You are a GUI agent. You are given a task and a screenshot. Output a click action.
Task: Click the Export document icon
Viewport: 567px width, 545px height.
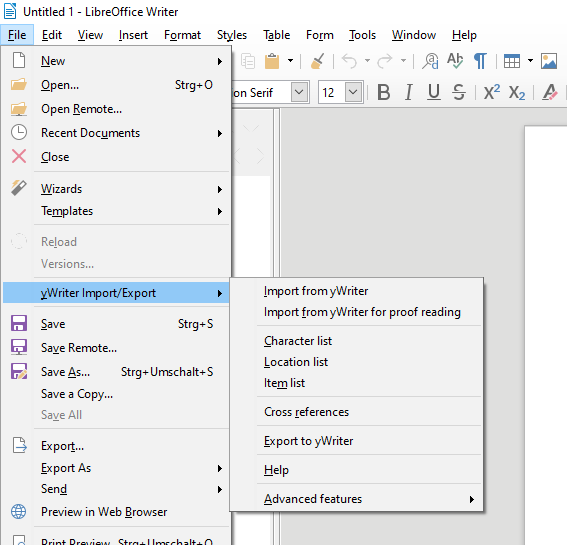click(20, 445)
